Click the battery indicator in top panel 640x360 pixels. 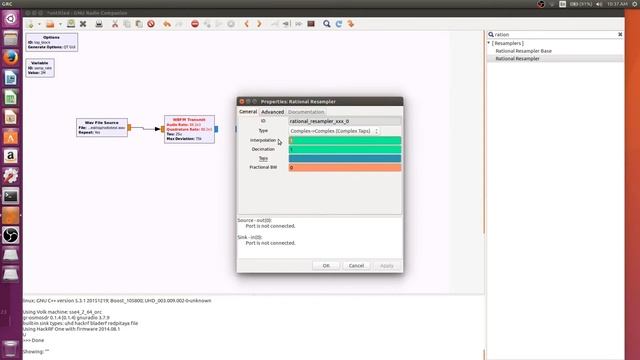(x=581, y=4)
